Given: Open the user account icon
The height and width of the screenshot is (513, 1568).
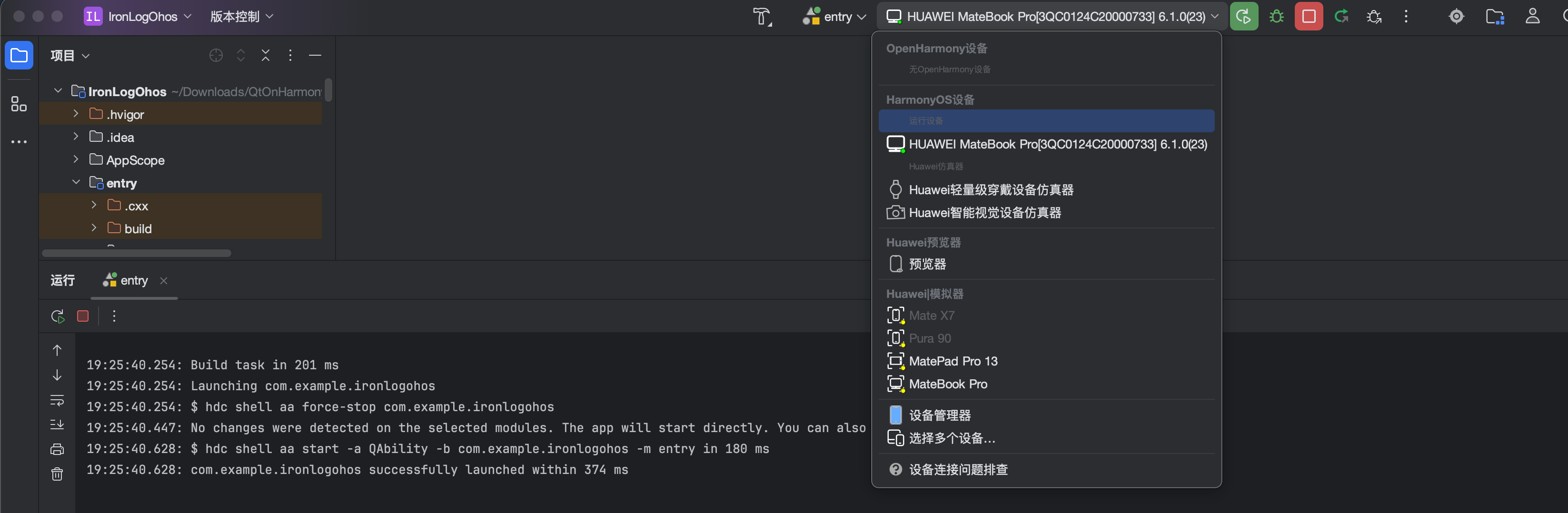Looking at the screenshot, I should click(x=1533, y=17).
